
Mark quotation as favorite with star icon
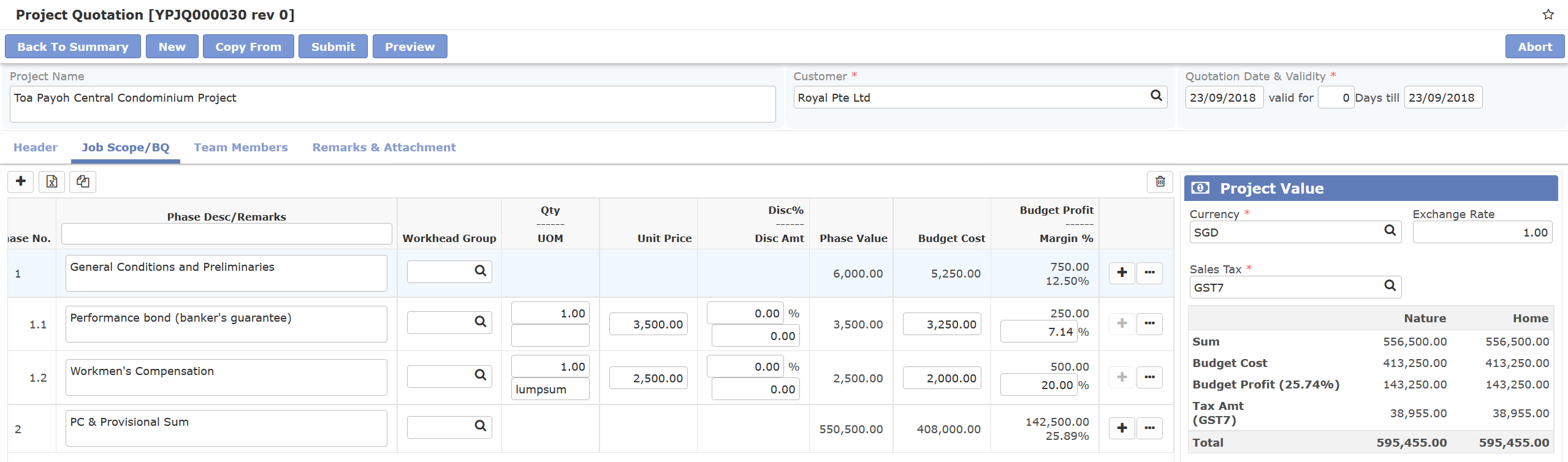coord(1548,15)
